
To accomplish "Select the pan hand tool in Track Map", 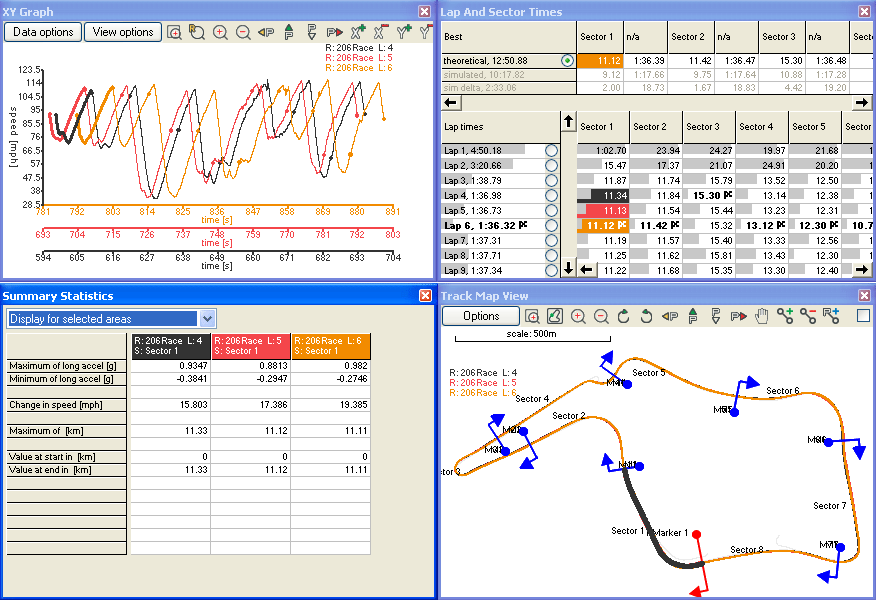I will [762, 316].
